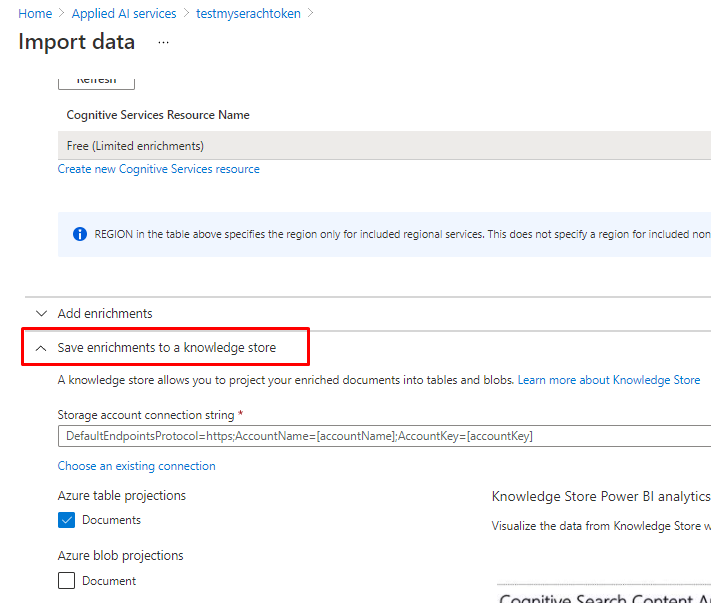Click Create new Cognitive Services resource link

[x=159, y=170]
